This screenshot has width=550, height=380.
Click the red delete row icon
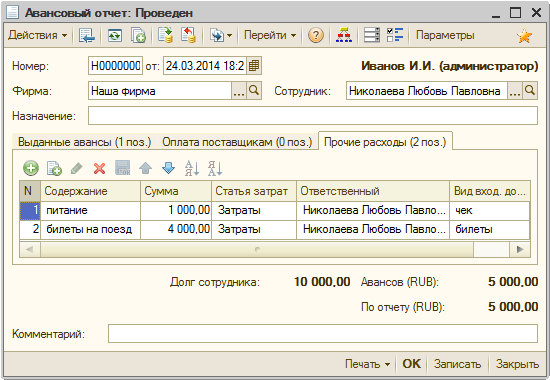[100, 168]
